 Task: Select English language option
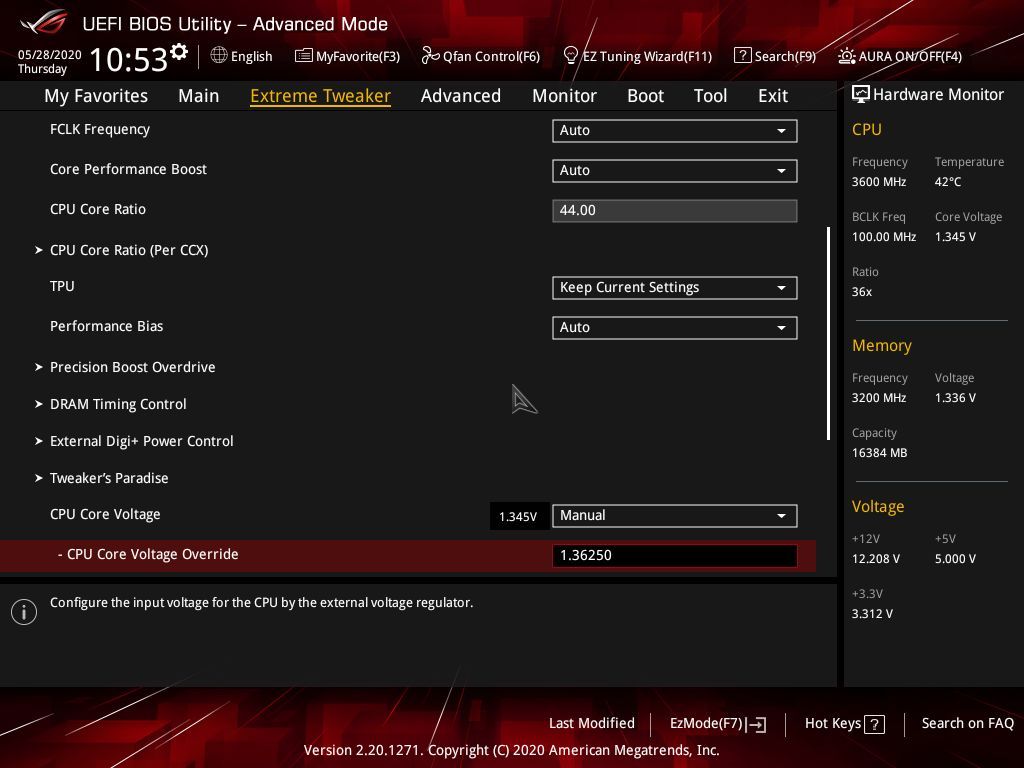(251, 57)
